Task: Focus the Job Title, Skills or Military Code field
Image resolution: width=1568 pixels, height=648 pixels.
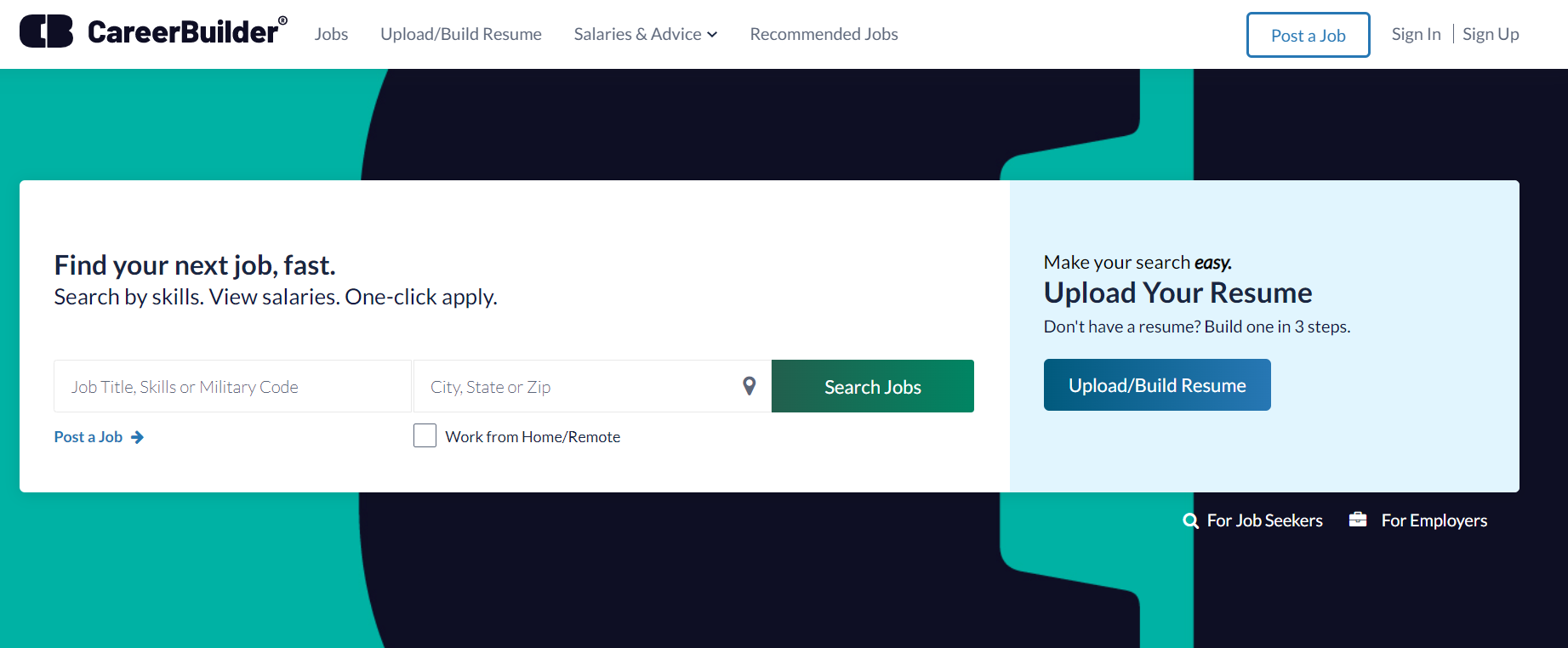Action: pos(232,386)
